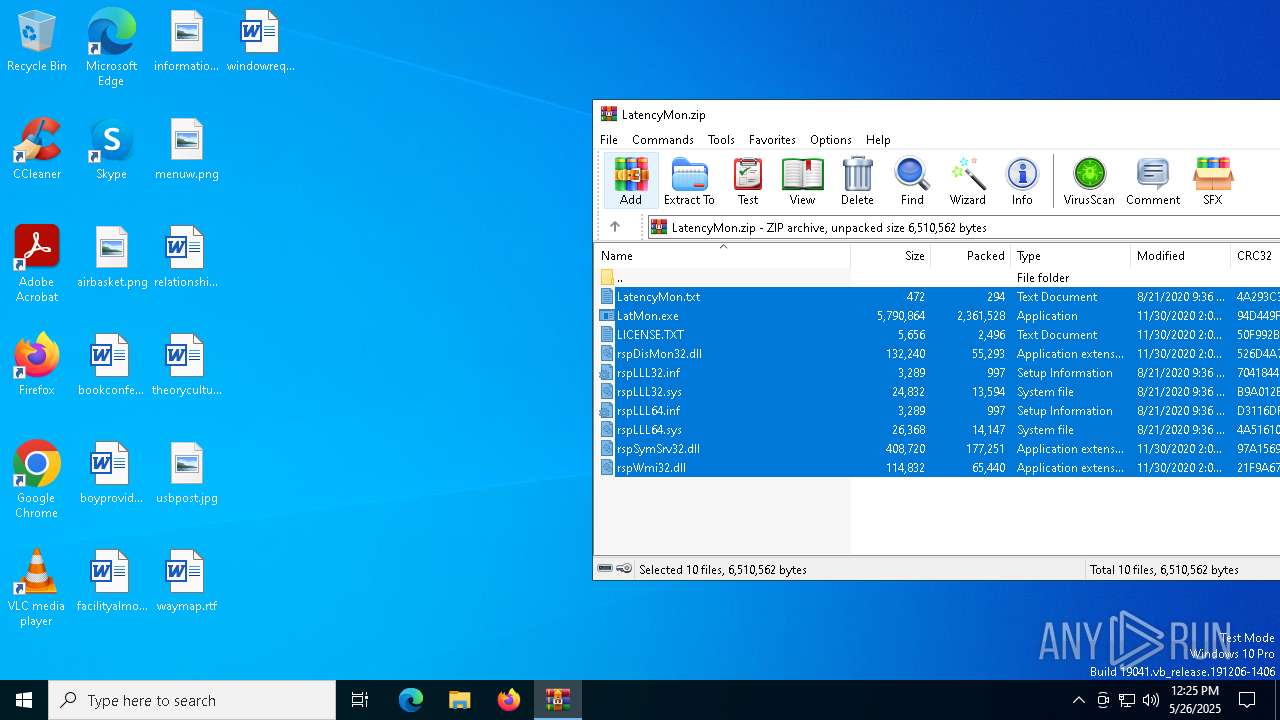Select rspLLL32.sys in file list
The width and height of the screenshot is (1280, 720).
[937, 392]
